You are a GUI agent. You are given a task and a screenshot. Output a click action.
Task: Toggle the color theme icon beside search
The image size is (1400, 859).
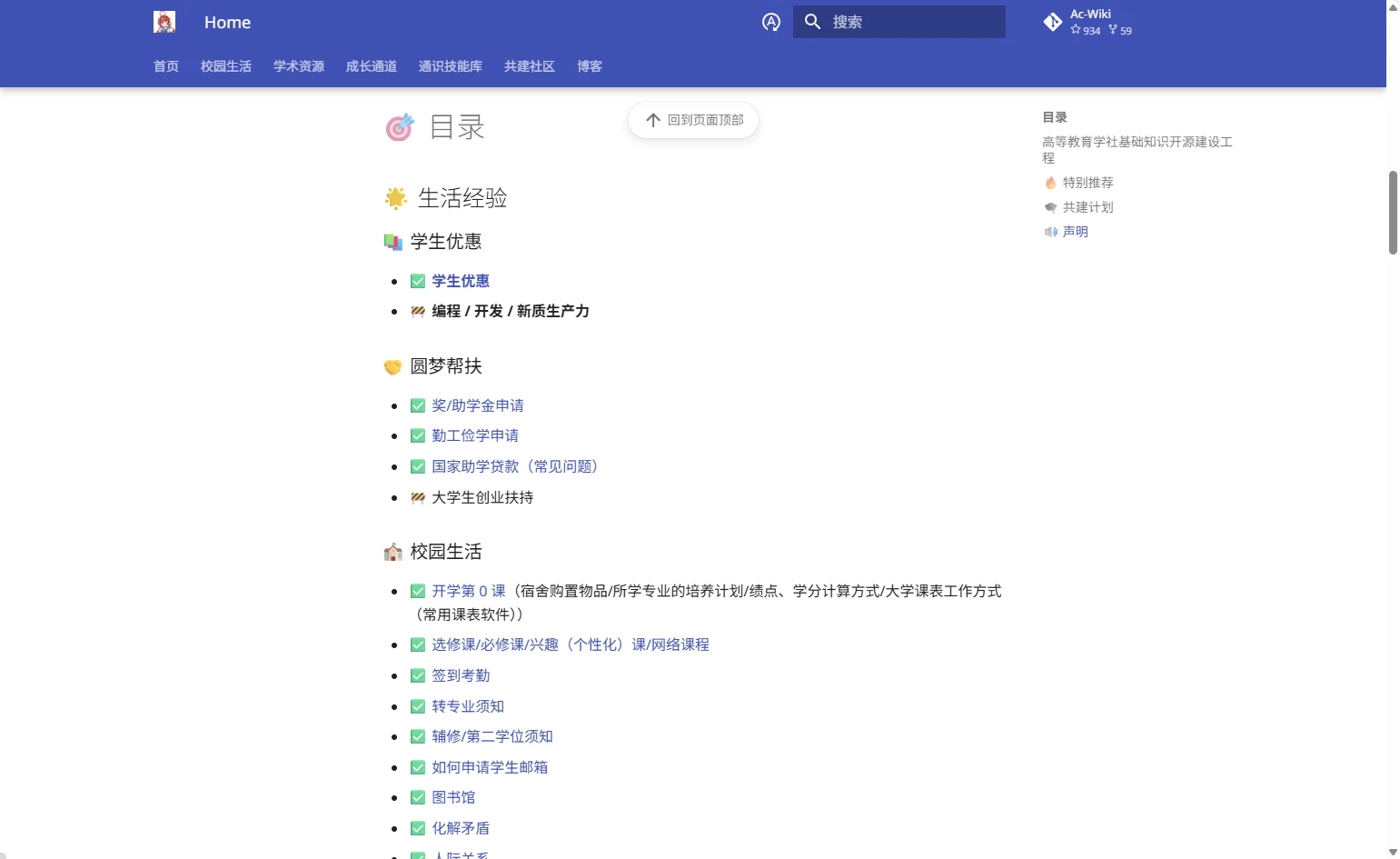[x=771, y=22]
